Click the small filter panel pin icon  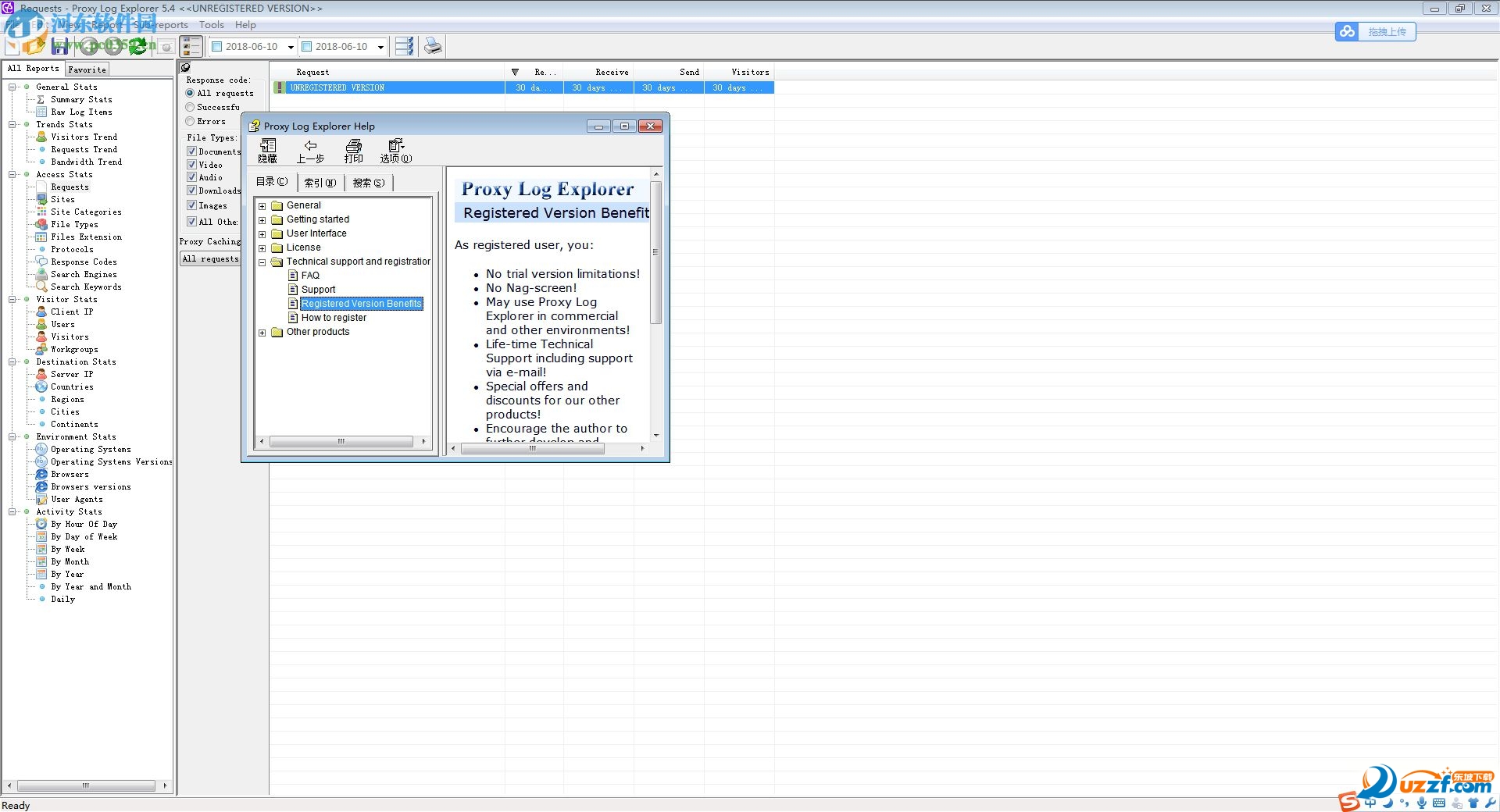[x=185, y=67]
